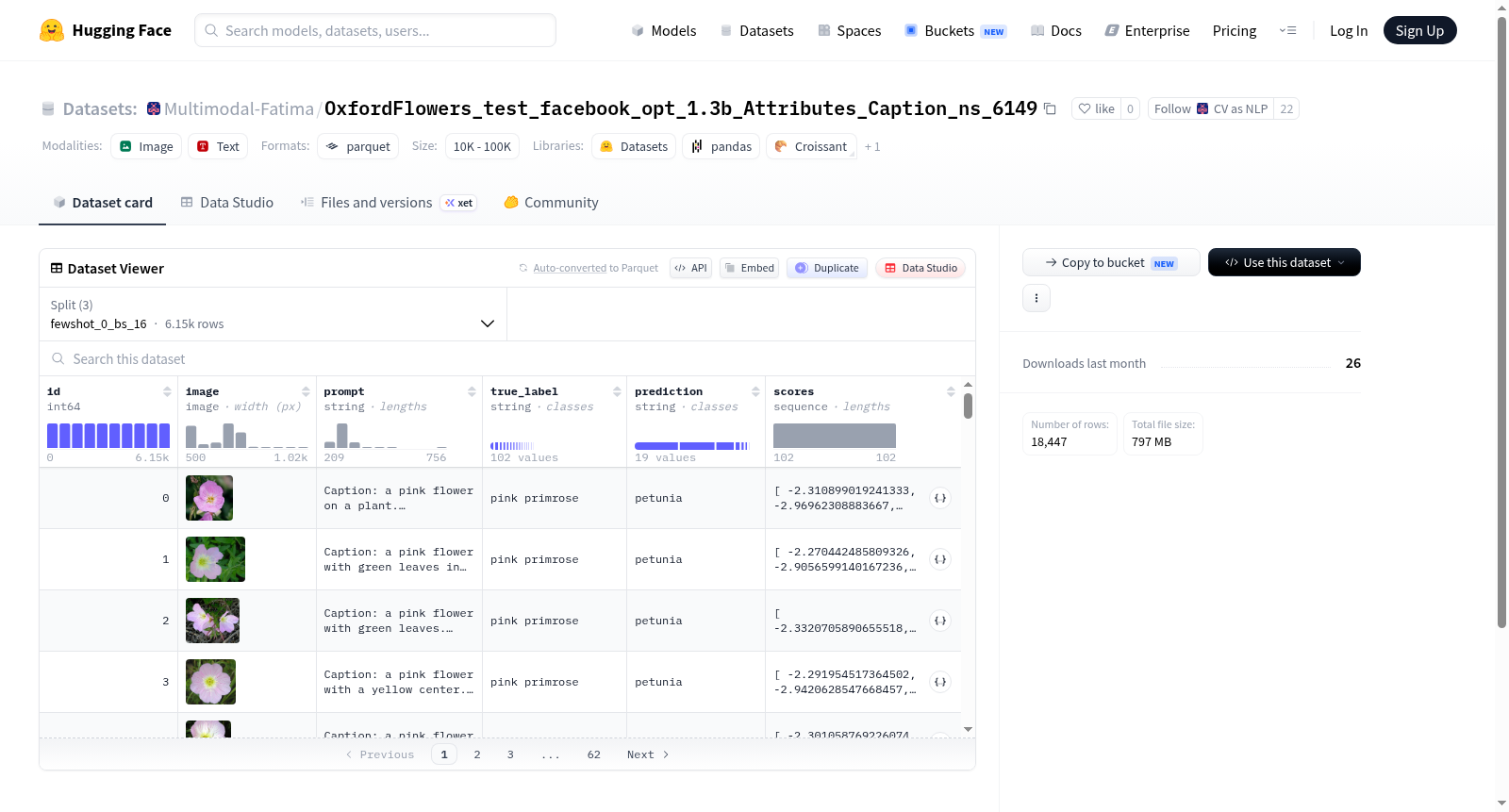Click the 10K - 100K size tag
The height and width of the screenshot is (812, 1509).
click(x=482, y=146)
